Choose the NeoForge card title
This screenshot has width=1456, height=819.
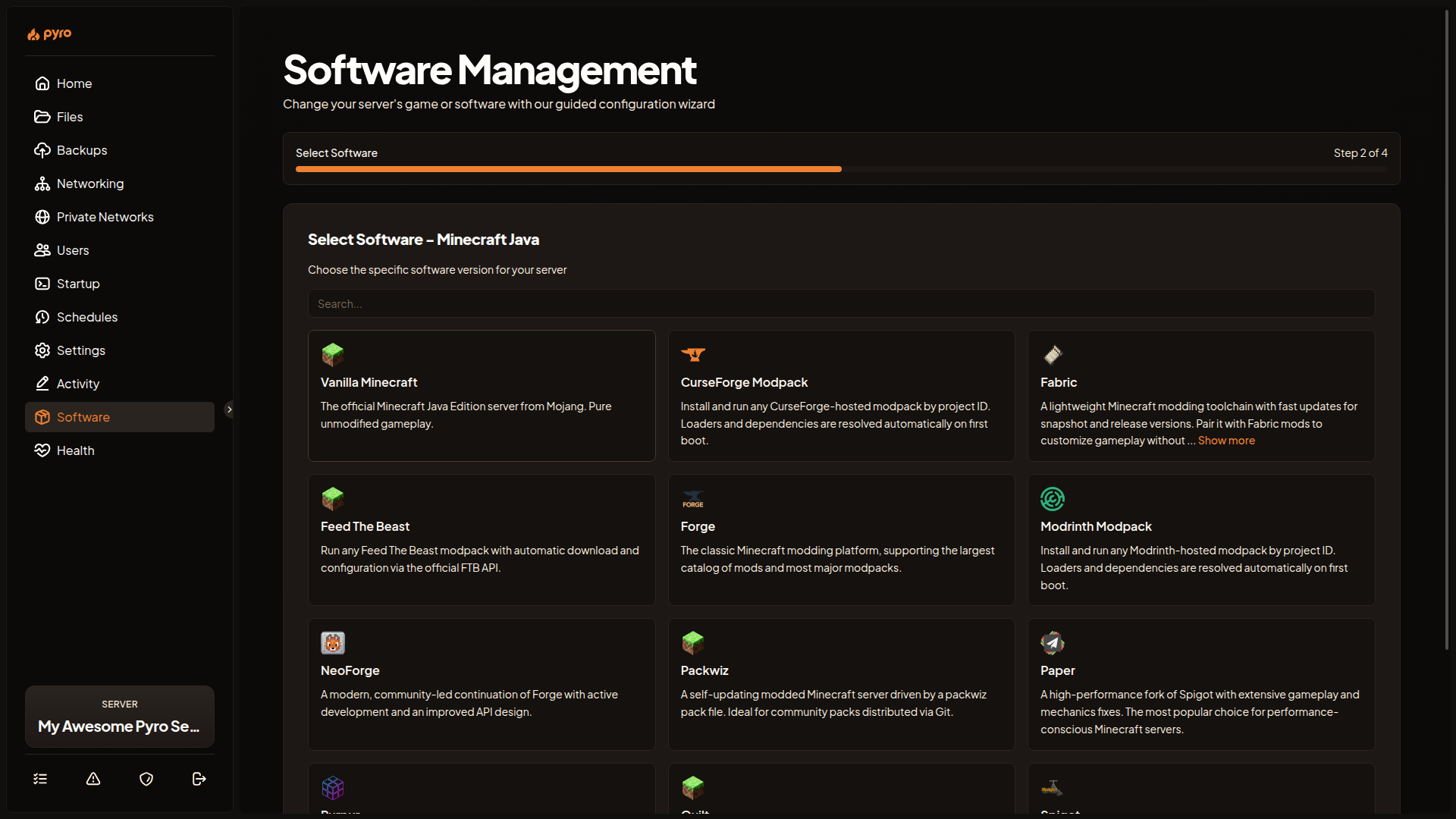(350, 670)
